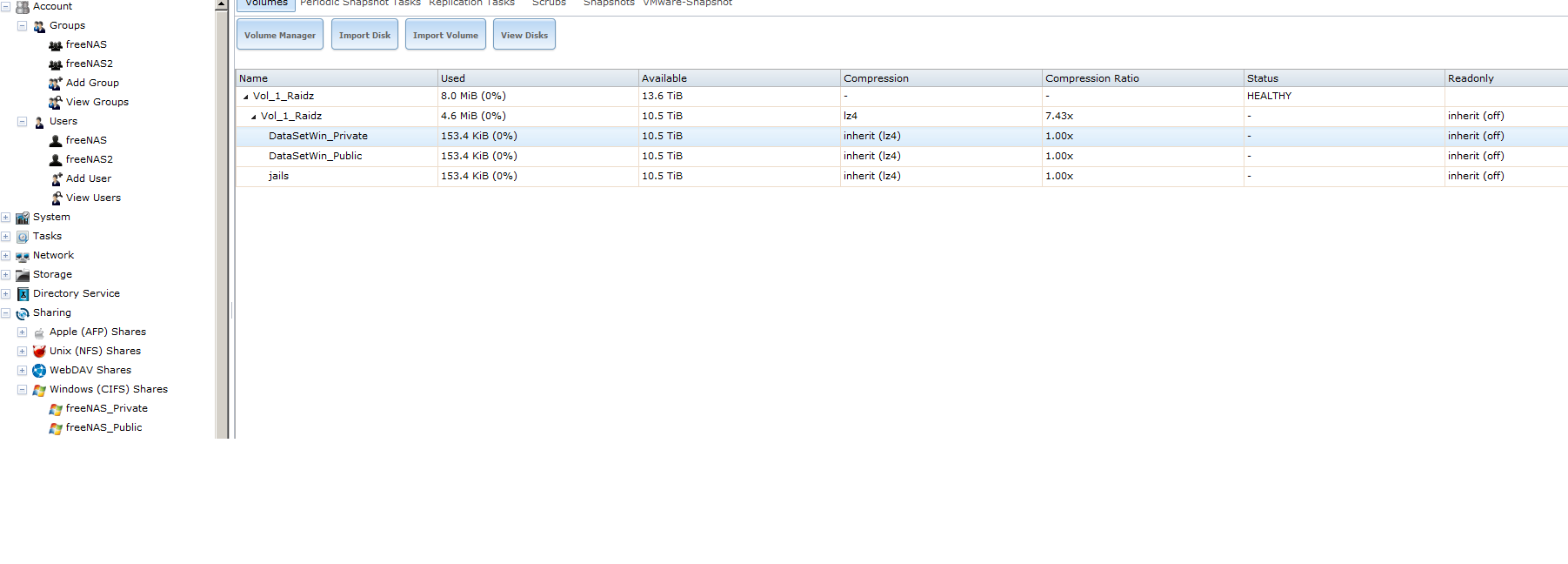The height and width of the screenshot is (564, 1568).
Task: Click the View Users icon
Action: 56,198
